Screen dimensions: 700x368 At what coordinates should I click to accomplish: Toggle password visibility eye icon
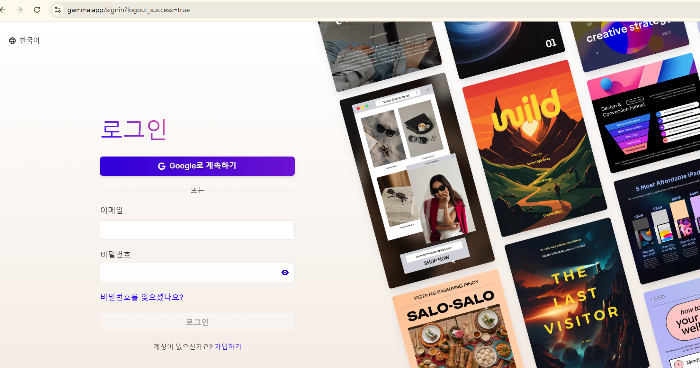pyautogui.click(x=285, y=272)
